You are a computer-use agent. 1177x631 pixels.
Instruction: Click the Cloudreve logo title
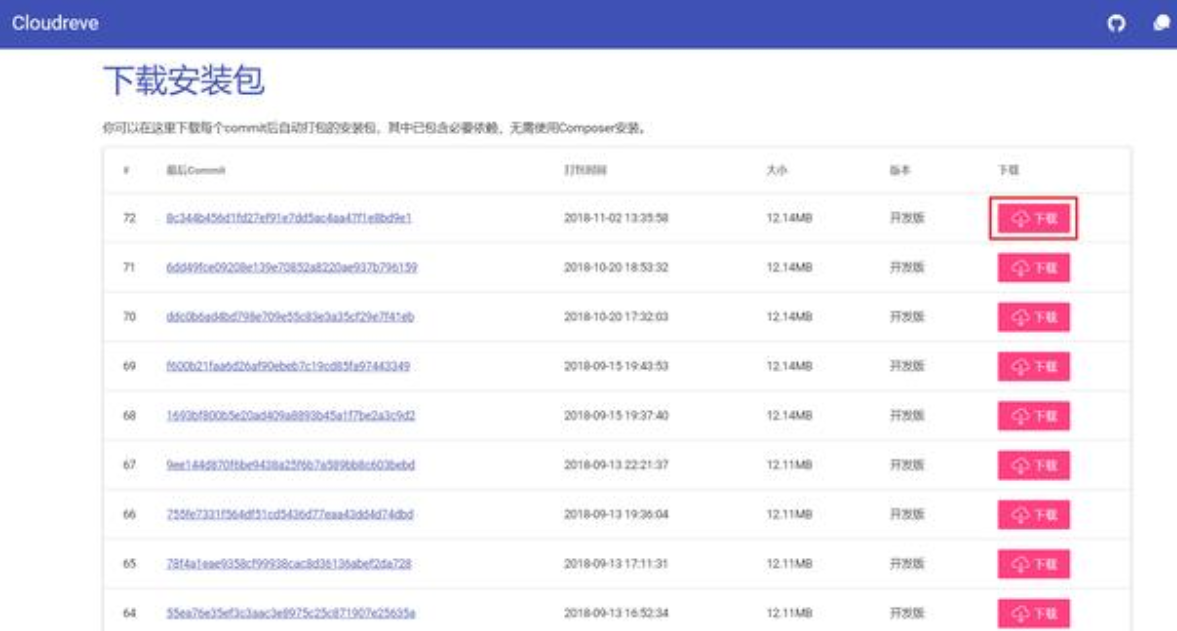click(55, 24)
